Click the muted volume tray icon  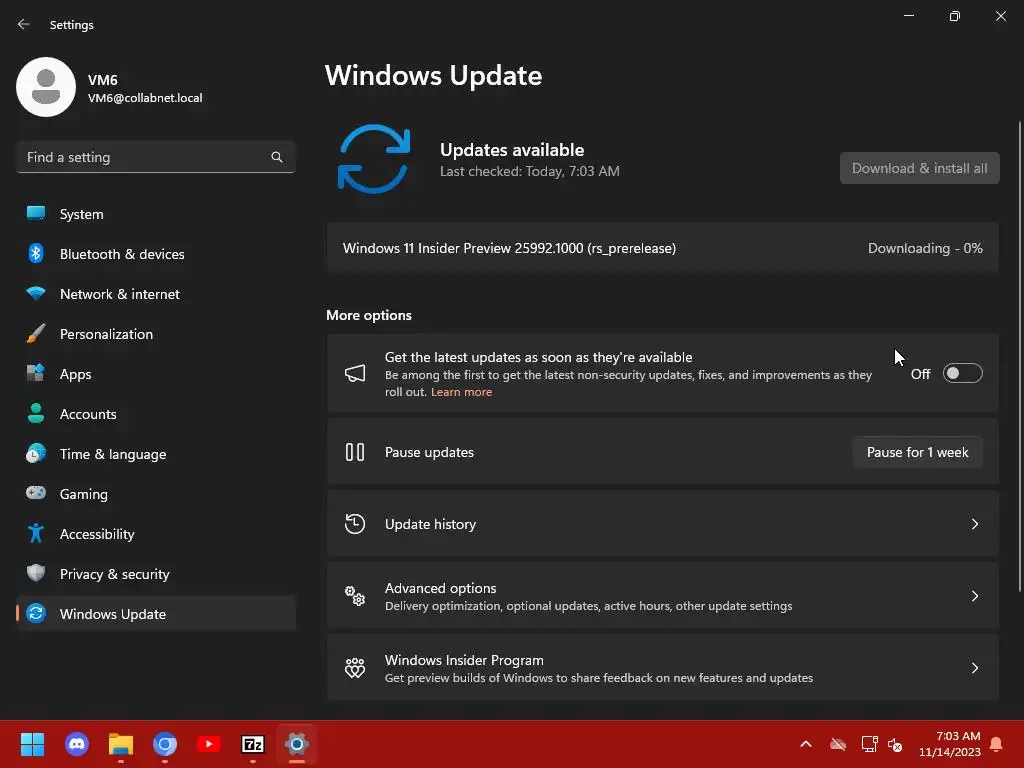pyautogui.click(x=895, y=744)
